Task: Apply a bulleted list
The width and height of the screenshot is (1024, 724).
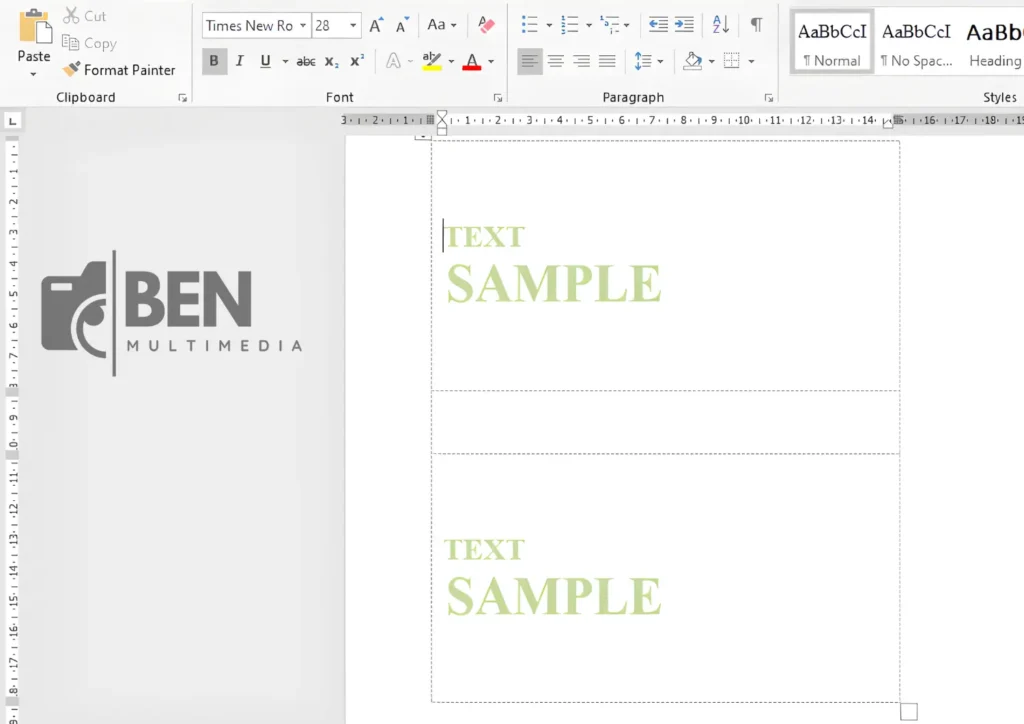Action: (x=528, y=25)
